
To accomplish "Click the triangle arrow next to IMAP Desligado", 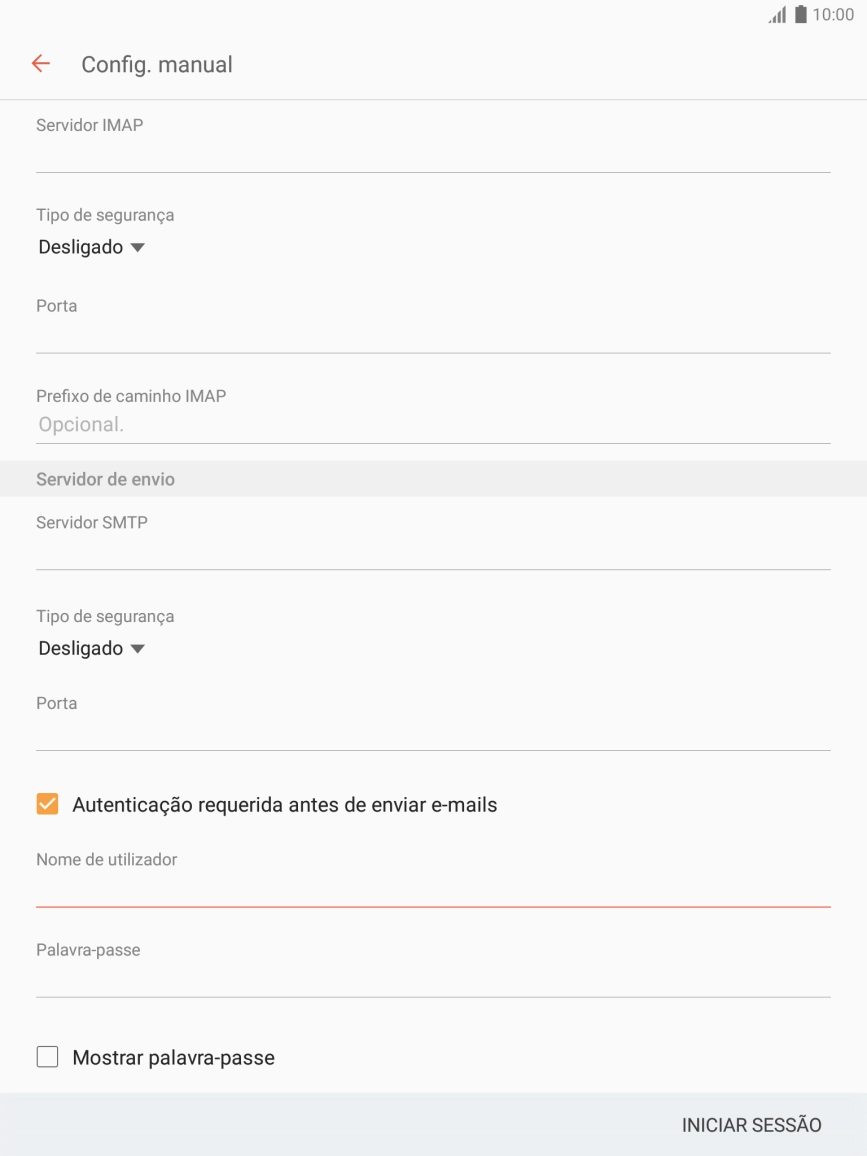I will pyautogui.click(x=138, y=248).
